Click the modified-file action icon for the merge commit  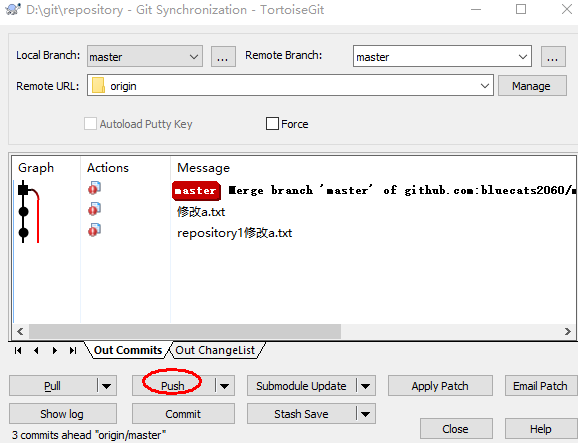(x=94, y=188)
